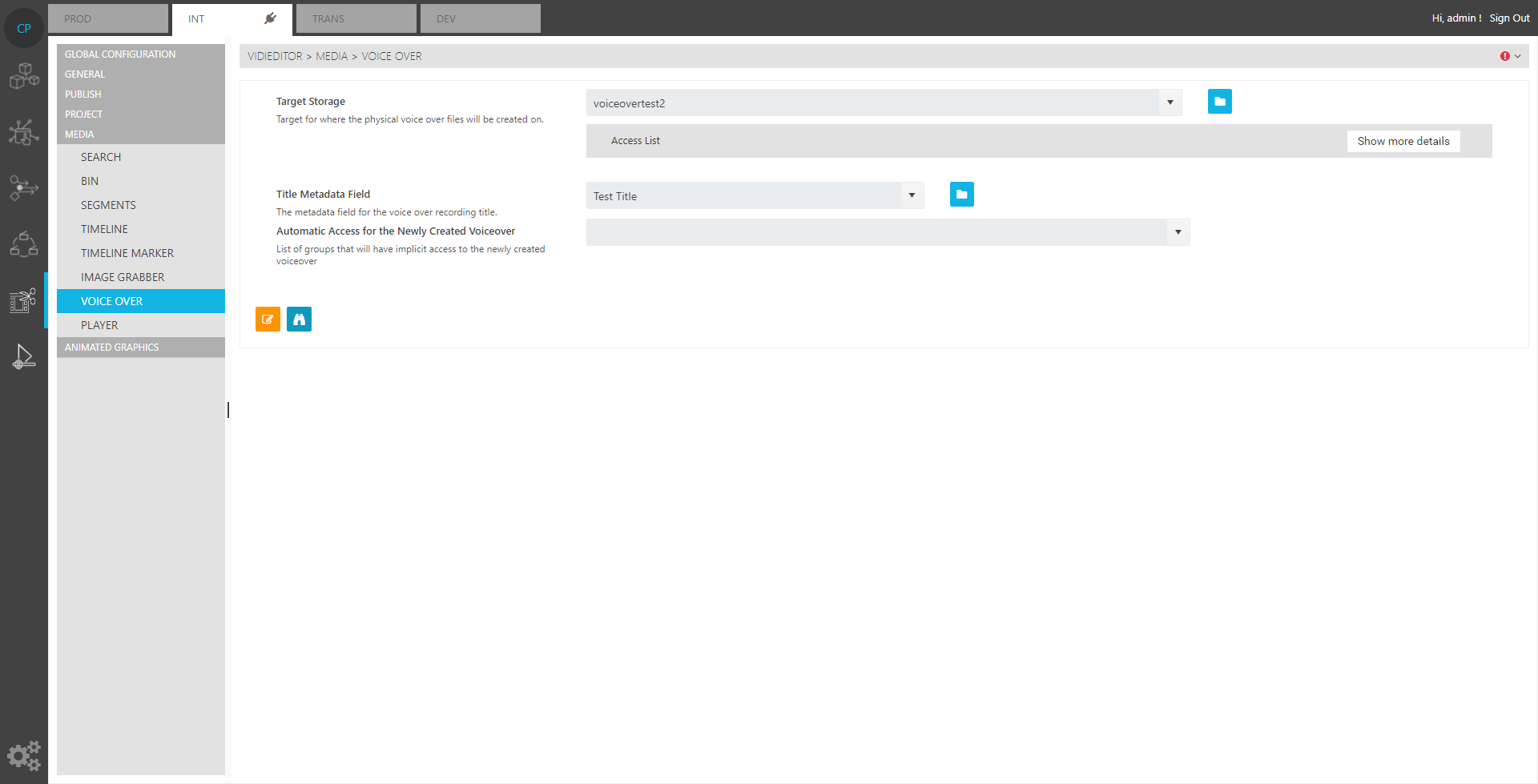
Task: Click the red alert icon in breadcrumb bar
Action: [1505, 56]
